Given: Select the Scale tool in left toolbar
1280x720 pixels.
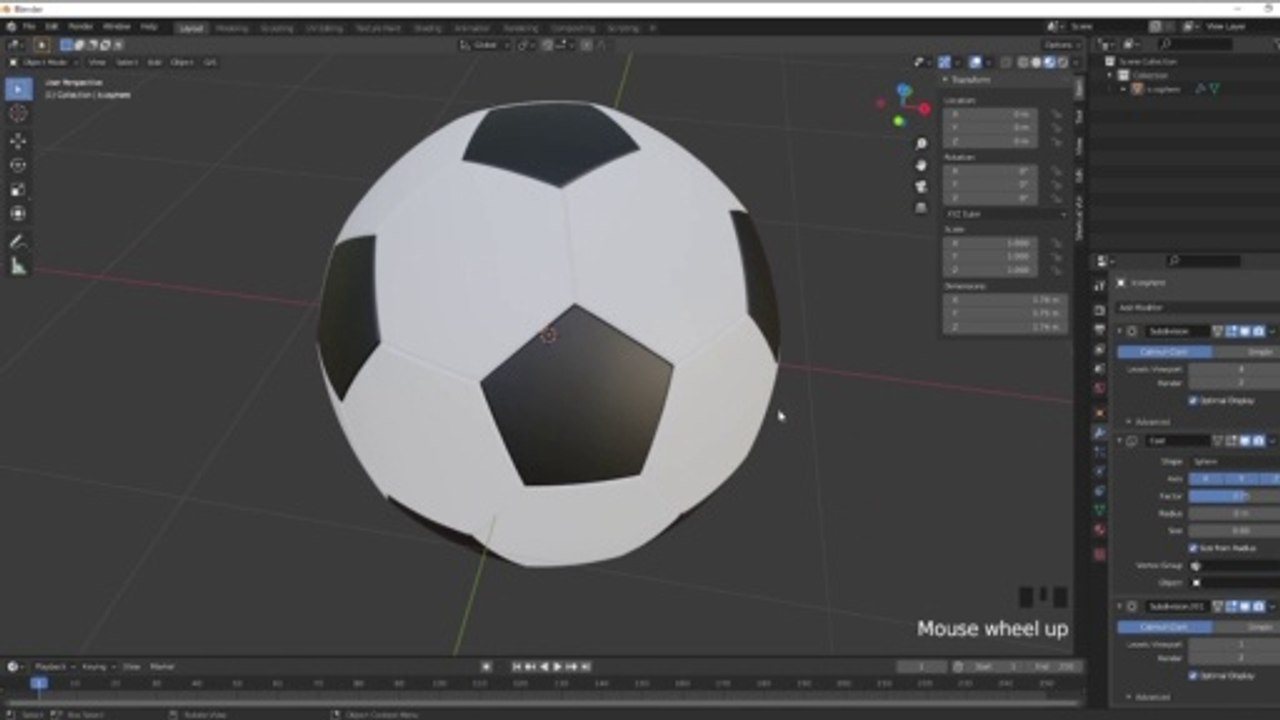Looking at the screenshot, I should [x=18, y=189].
